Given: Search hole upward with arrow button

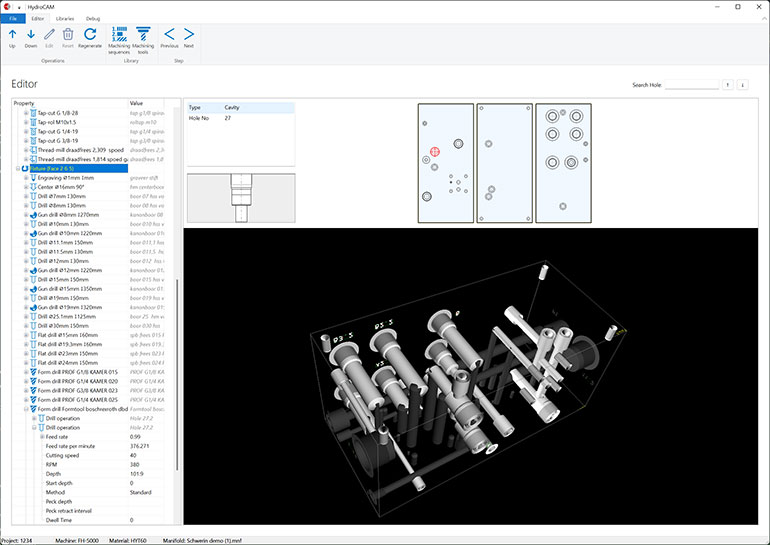Looking at the screenshot, I should (x=728, y=85).
